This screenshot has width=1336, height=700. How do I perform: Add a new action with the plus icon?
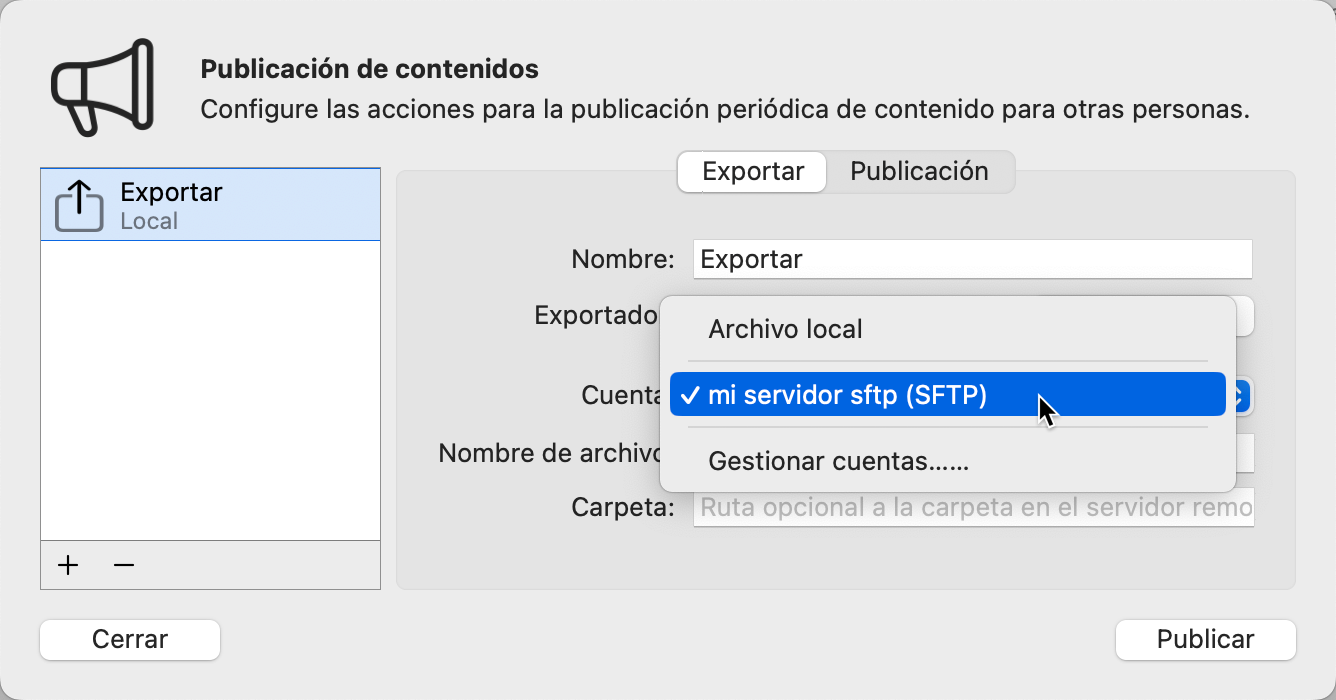point(67,565)
